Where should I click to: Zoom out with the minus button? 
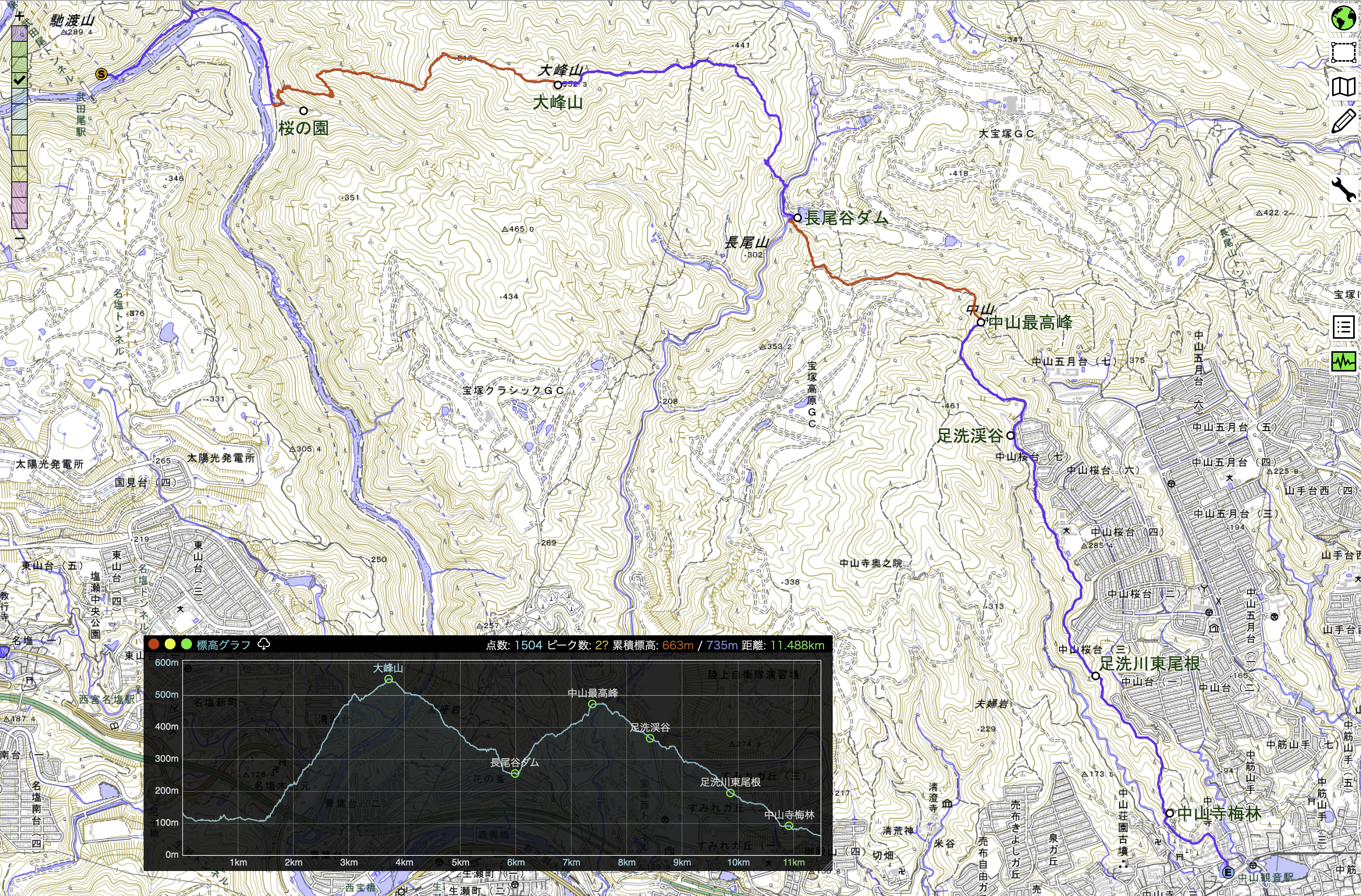click(20, 238)
